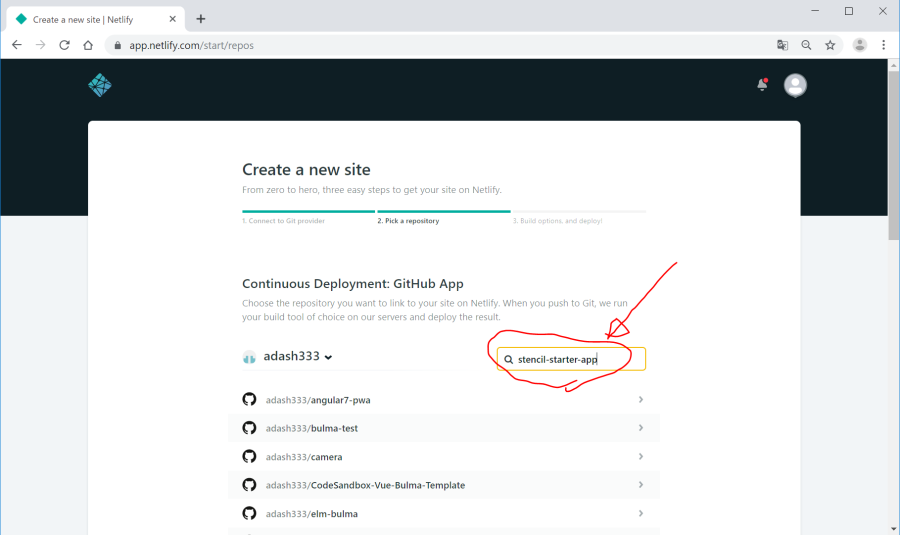This screenshot has width=900, height=535.
Task: Choose the adash333/CodeSandbox-Vue-Bulma-Template repository
Action: coord(365,485)
